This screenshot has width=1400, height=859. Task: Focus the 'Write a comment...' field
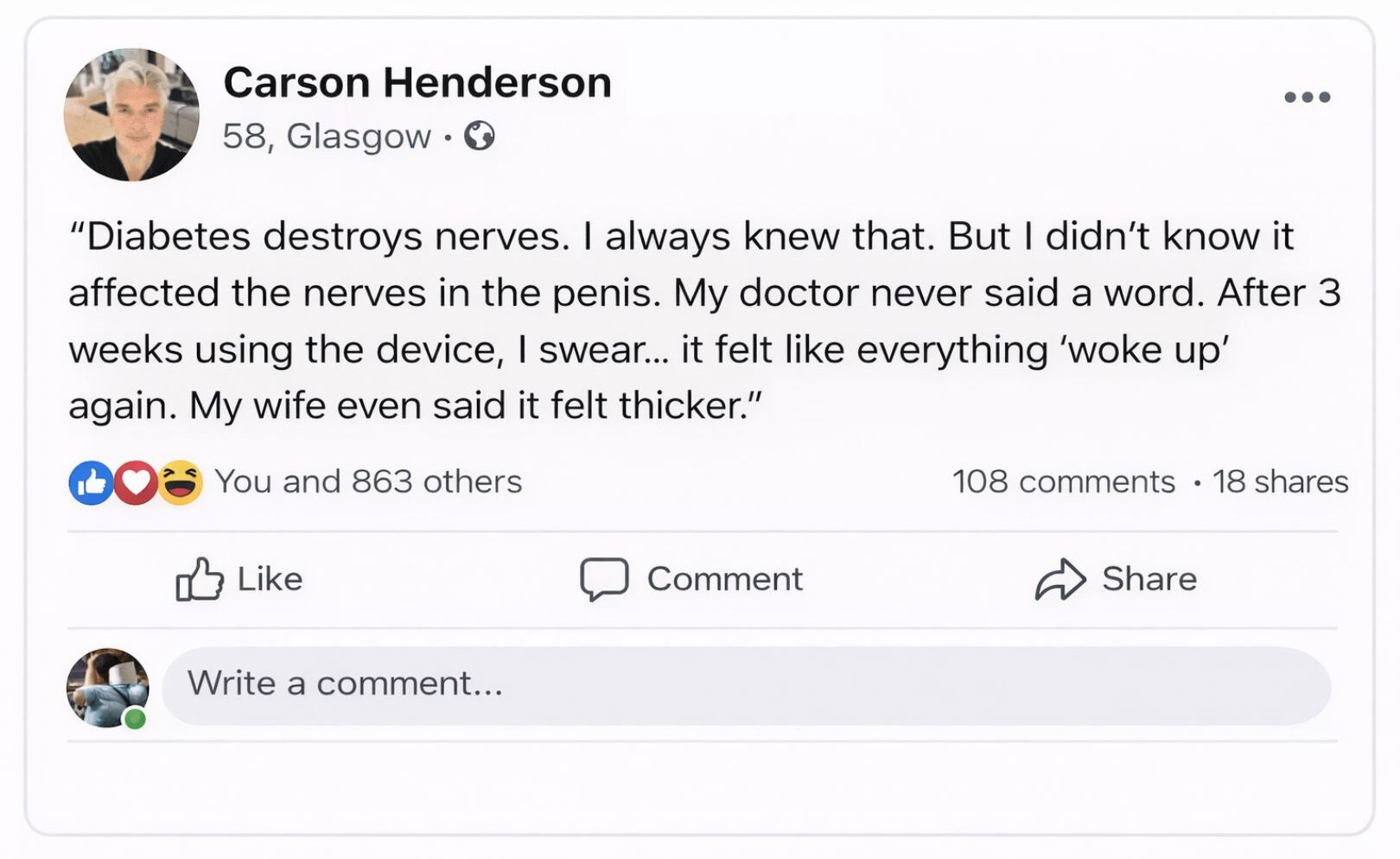pyautogui.click(x=746, y=685)
